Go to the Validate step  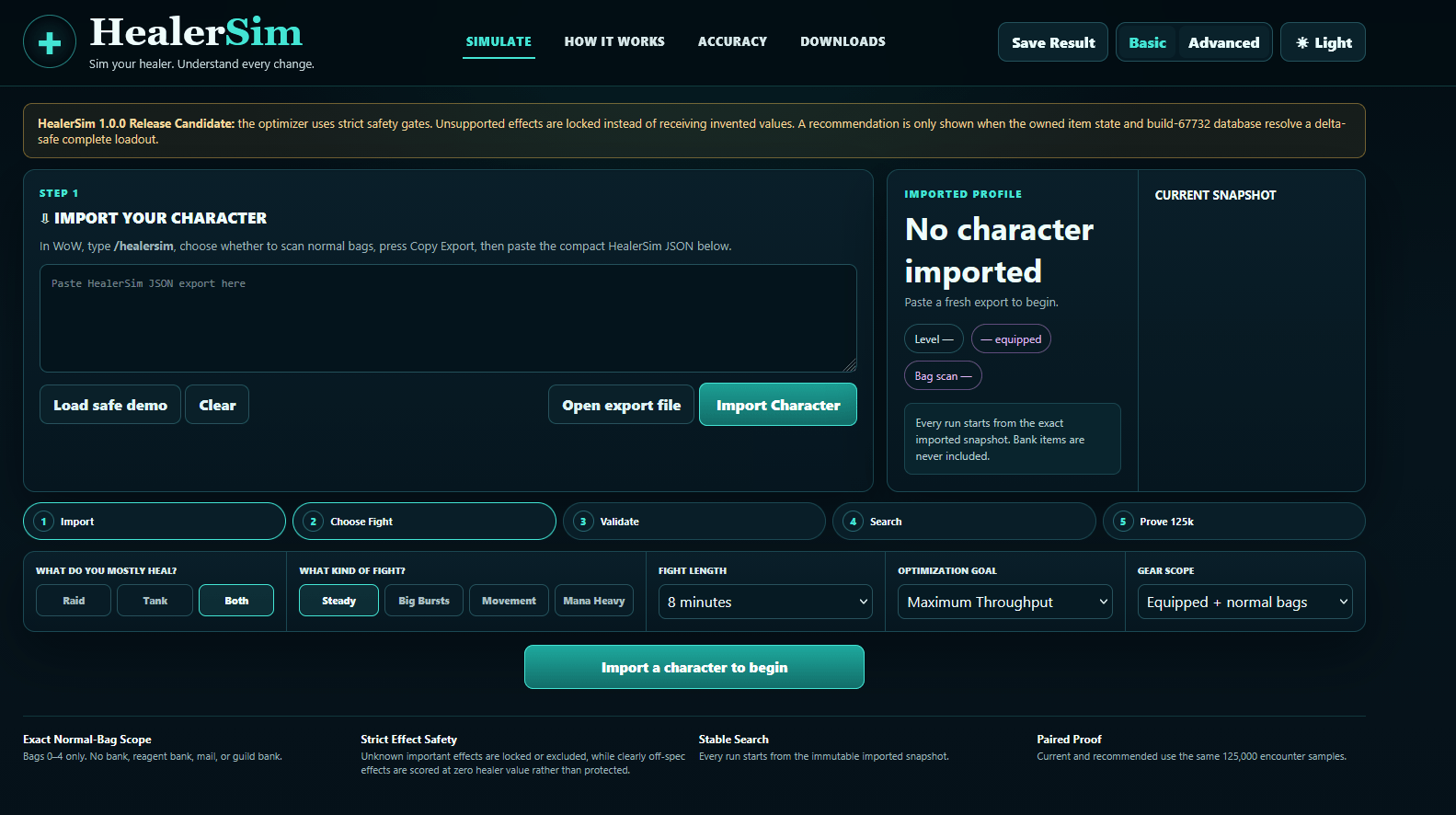pos(694,522)
